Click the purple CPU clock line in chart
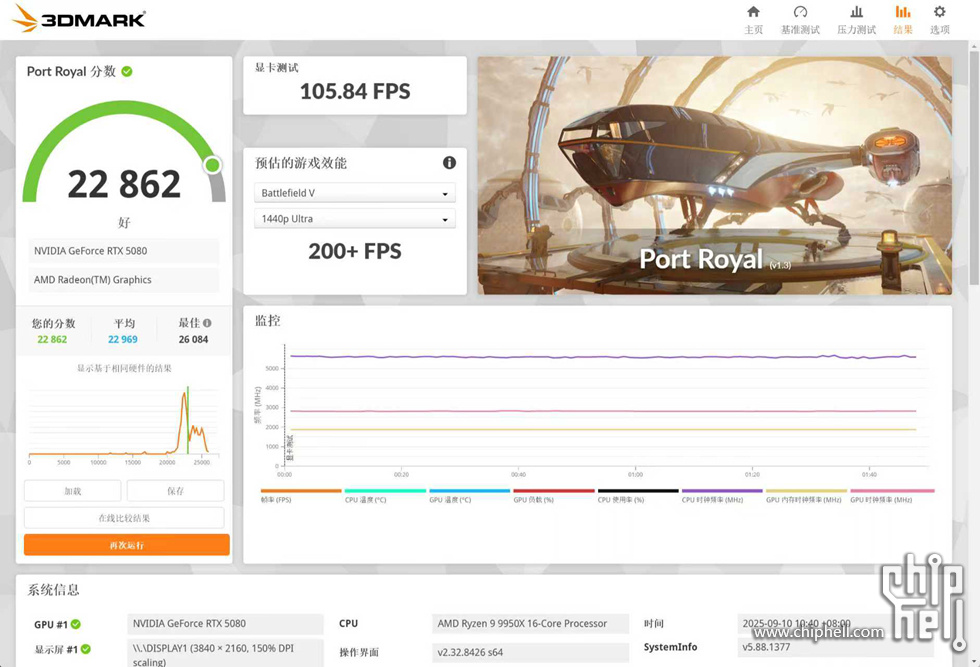 click(x=603, y=357)
